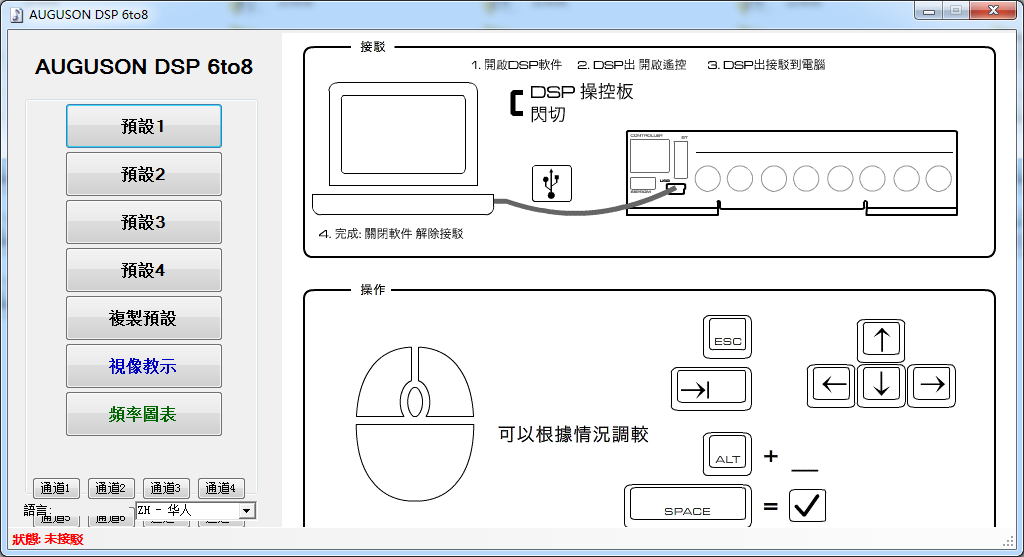This screenshot has width=1024, height=557.
Task: Click the DSP 操控板 label
Action: [x=581, y=92]
